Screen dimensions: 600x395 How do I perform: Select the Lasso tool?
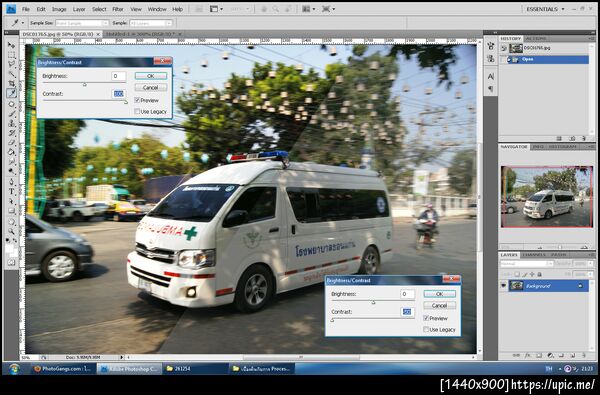[11, 64]
